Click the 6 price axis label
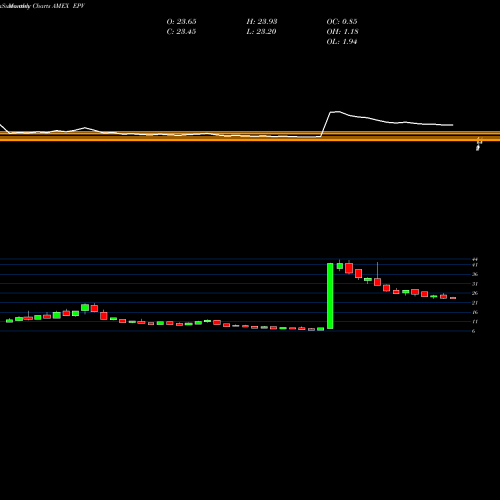The image size is (500, 500). (473, 331)
